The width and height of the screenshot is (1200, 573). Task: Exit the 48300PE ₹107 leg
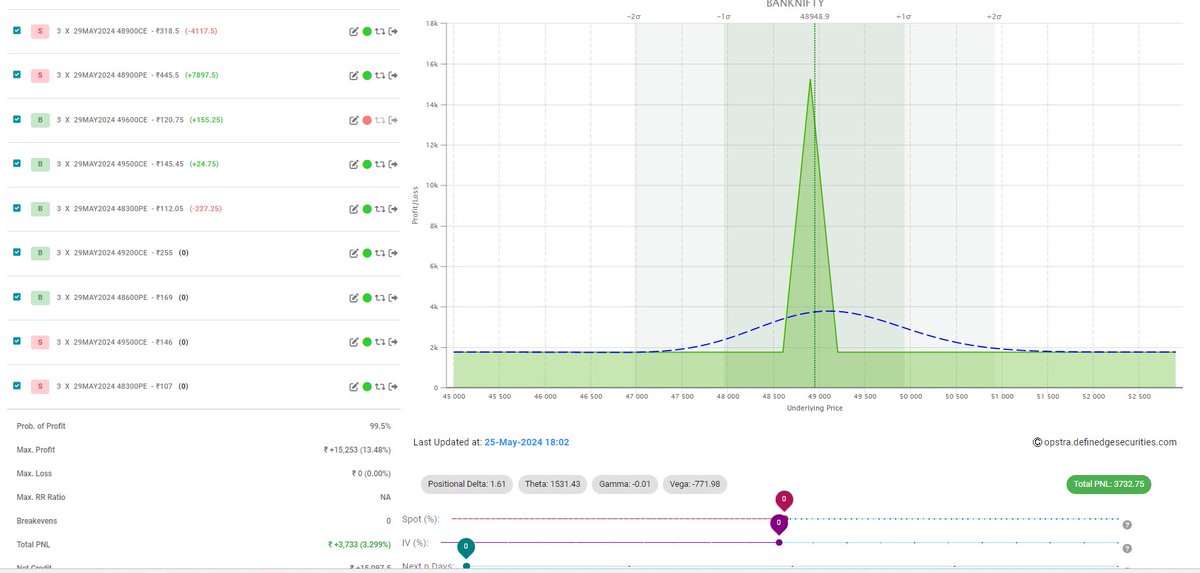coord(393,386)
